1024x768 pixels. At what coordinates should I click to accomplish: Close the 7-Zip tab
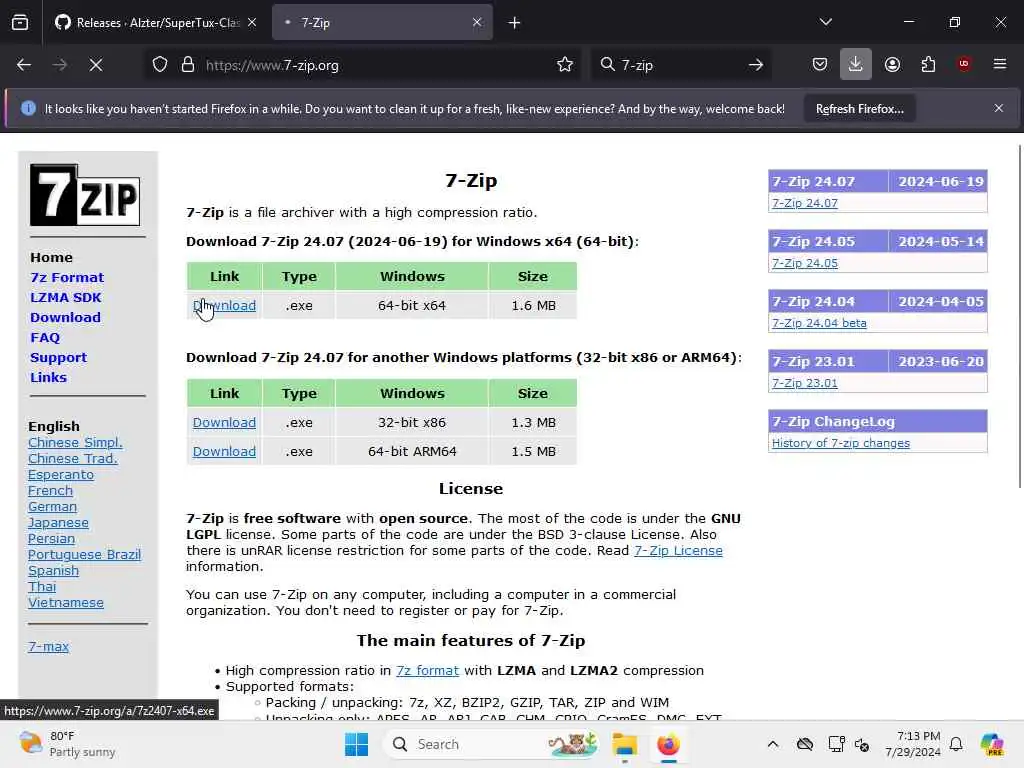(x=477, y=22)
